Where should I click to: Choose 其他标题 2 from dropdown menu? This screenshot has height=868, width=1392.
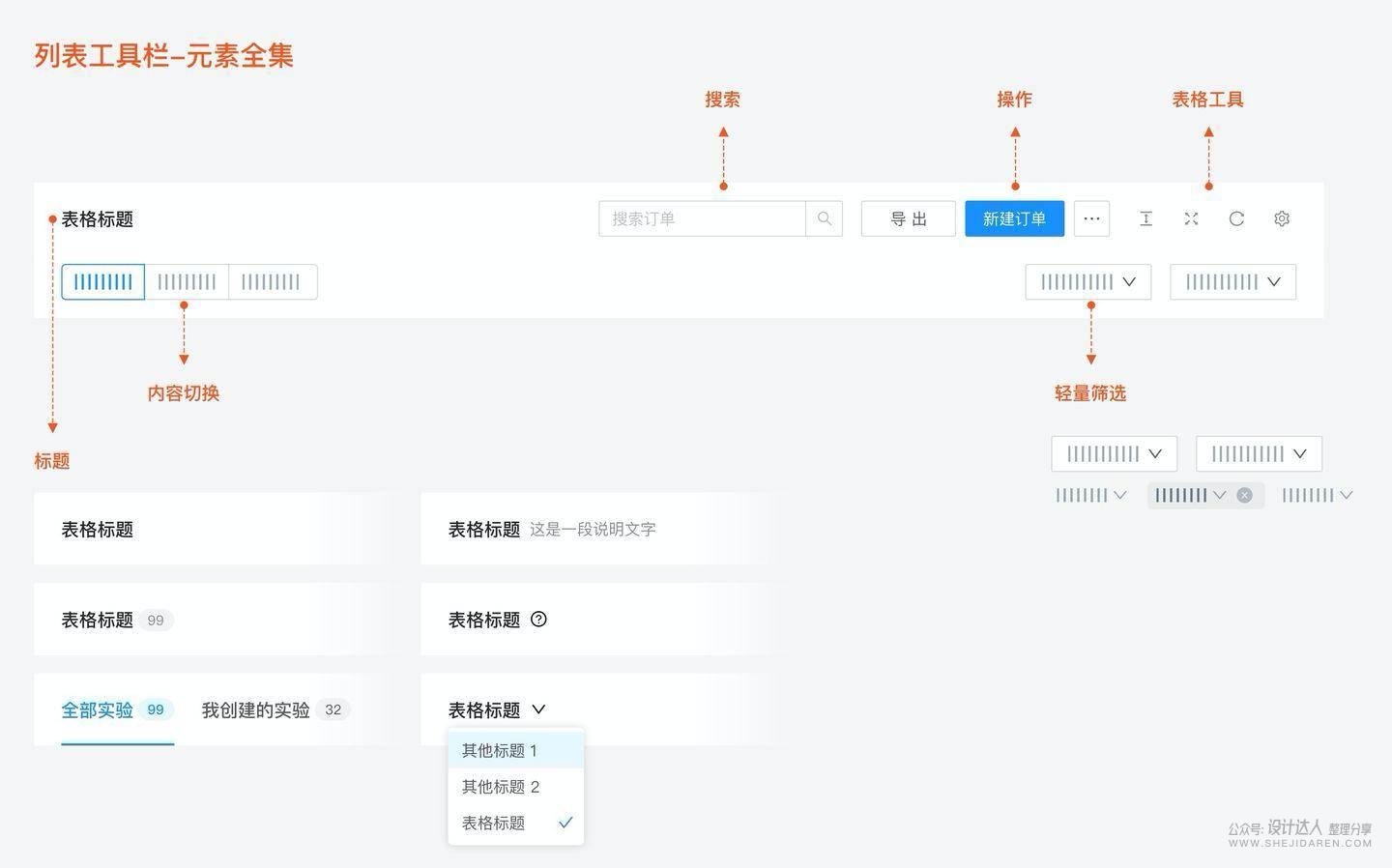click(516, 787)
